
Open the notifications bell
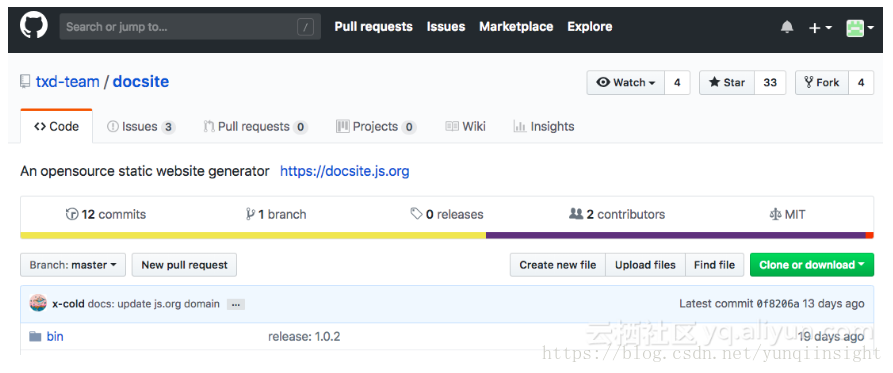[x=787, y=27]
